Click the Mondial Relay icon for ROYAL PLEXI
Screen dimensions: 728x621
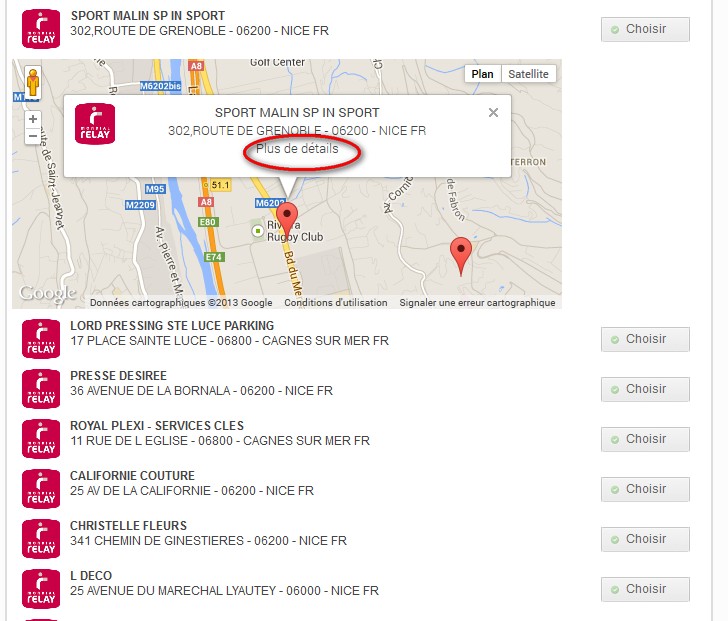[x=41, y=439]
